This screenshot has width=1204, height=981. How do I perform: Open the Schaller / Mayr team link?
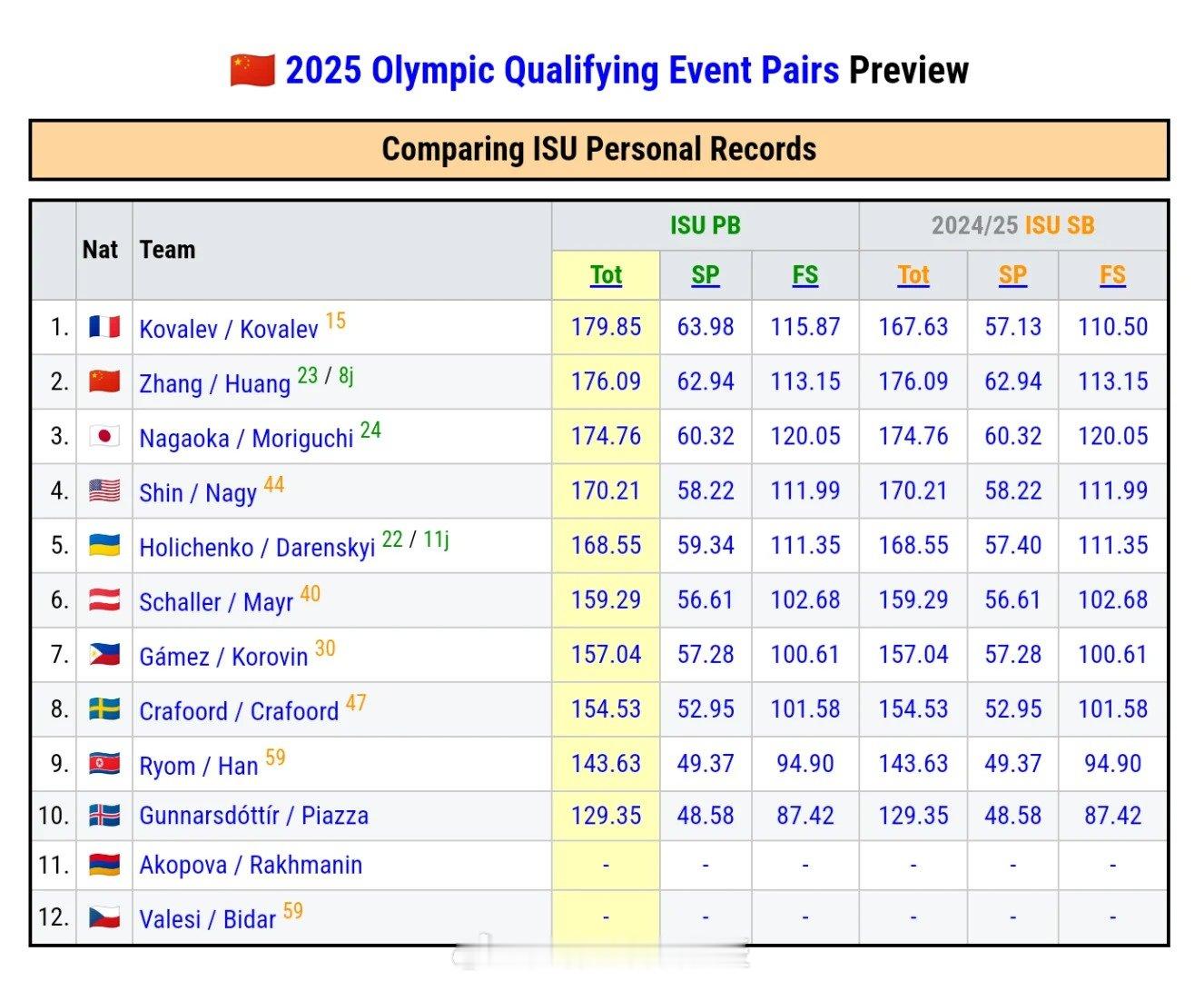pyautogui.click(x=216, y=601)
